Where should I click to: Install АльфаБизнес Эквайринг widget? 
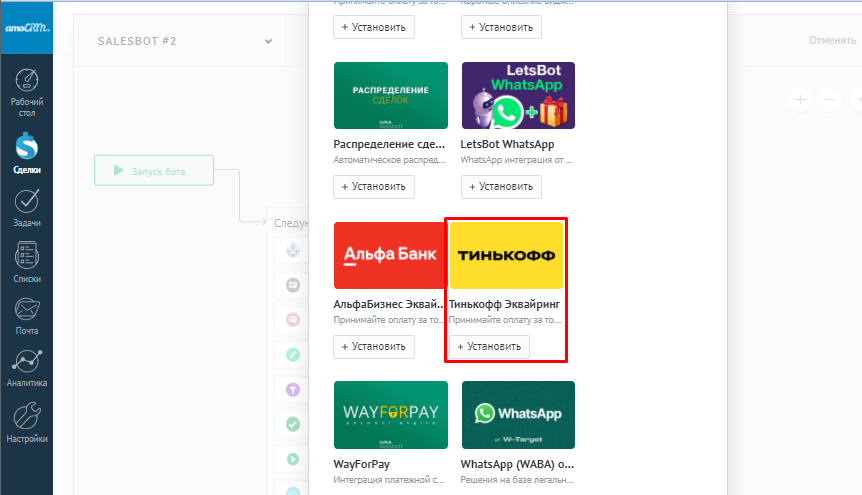click(x=374, y=346)
